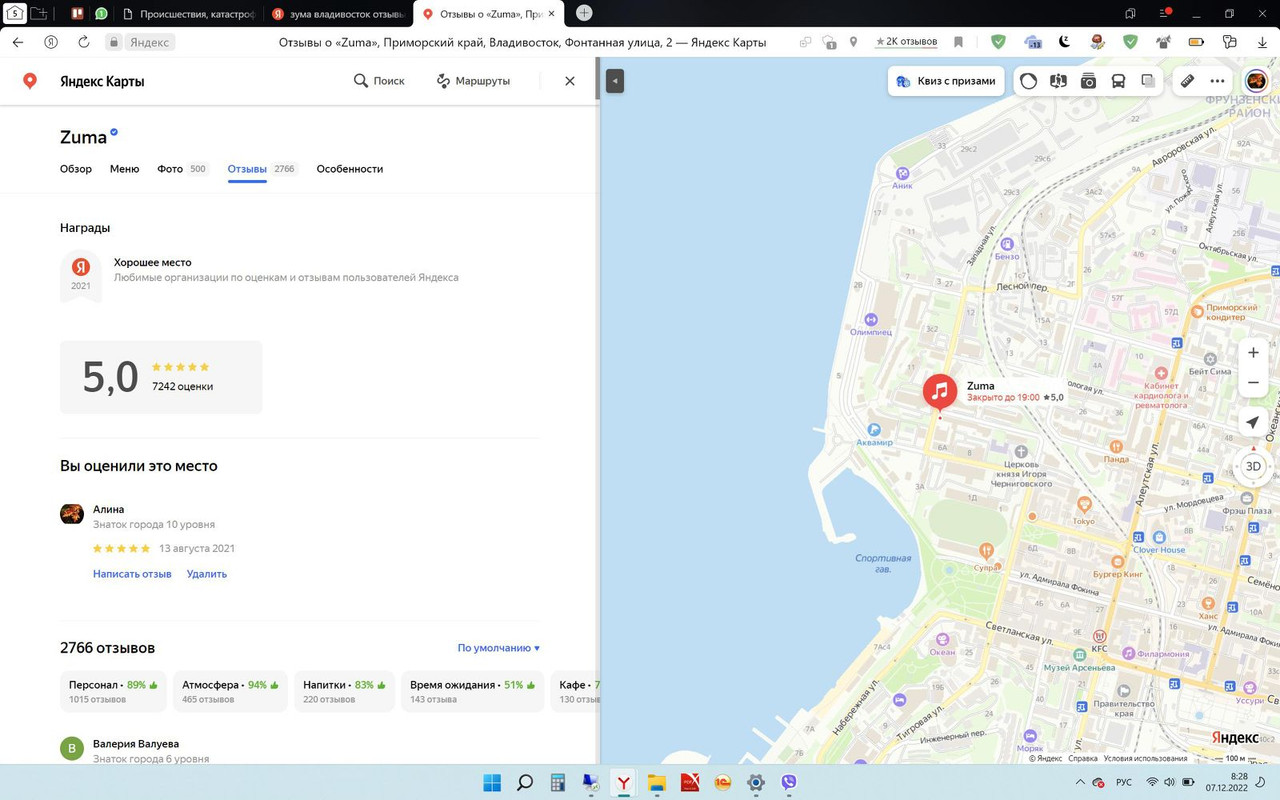Open new browser tab with plus
The height and width of the screenshot is (800, 1280).
pos(584,13)
